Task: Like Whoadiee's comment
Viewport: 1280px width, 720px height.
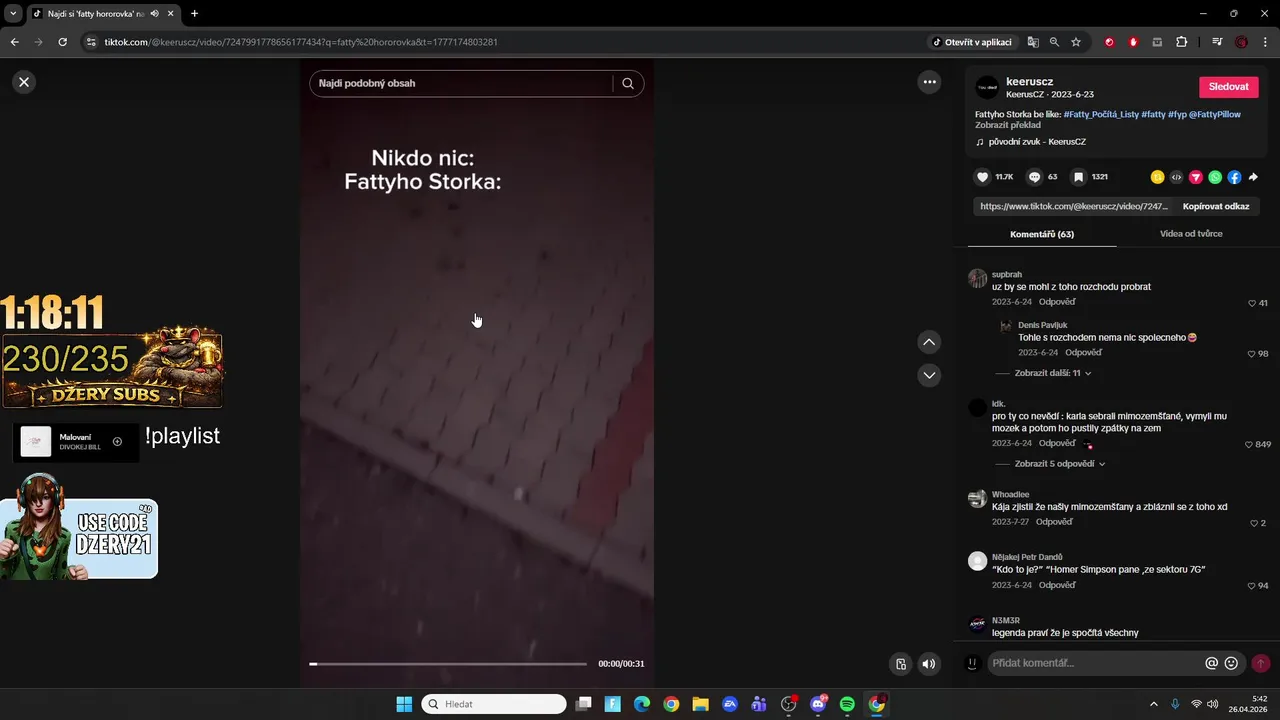Action: pos(1254,523)
